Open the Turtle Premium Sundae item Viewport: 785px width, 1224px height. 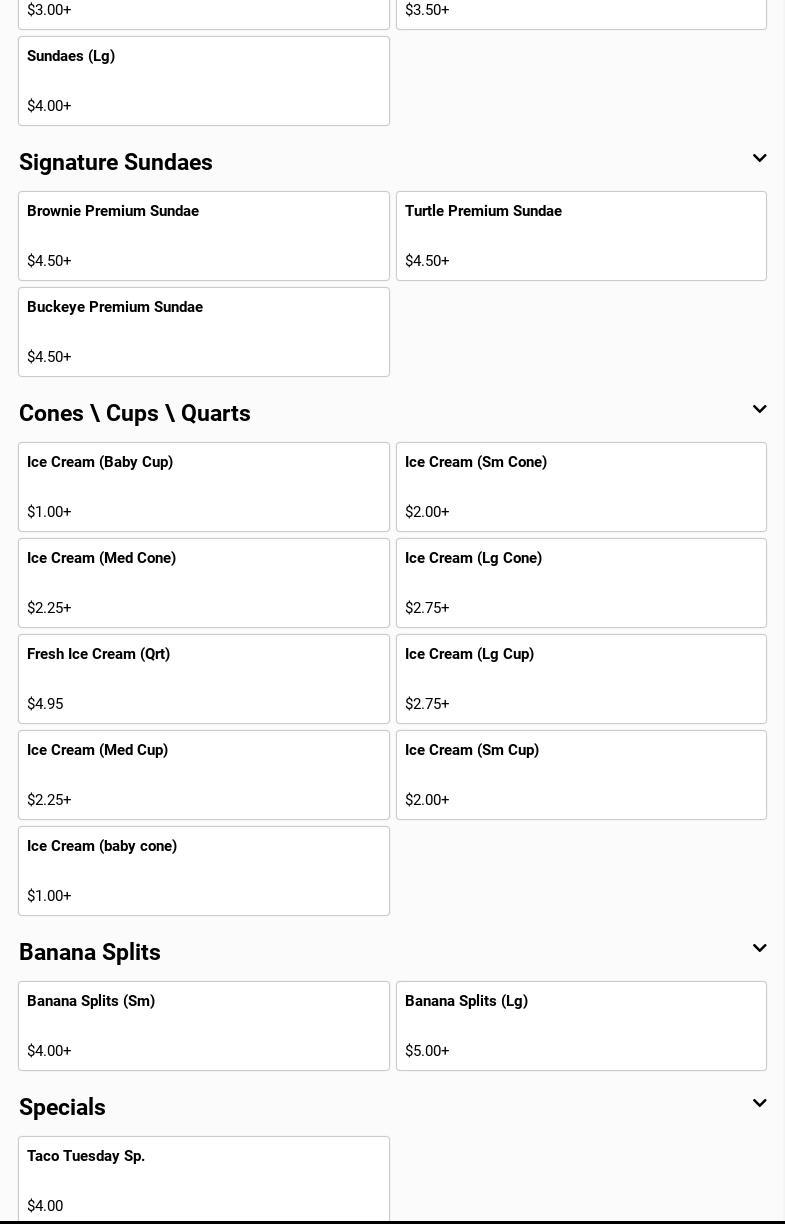(581, 236)
